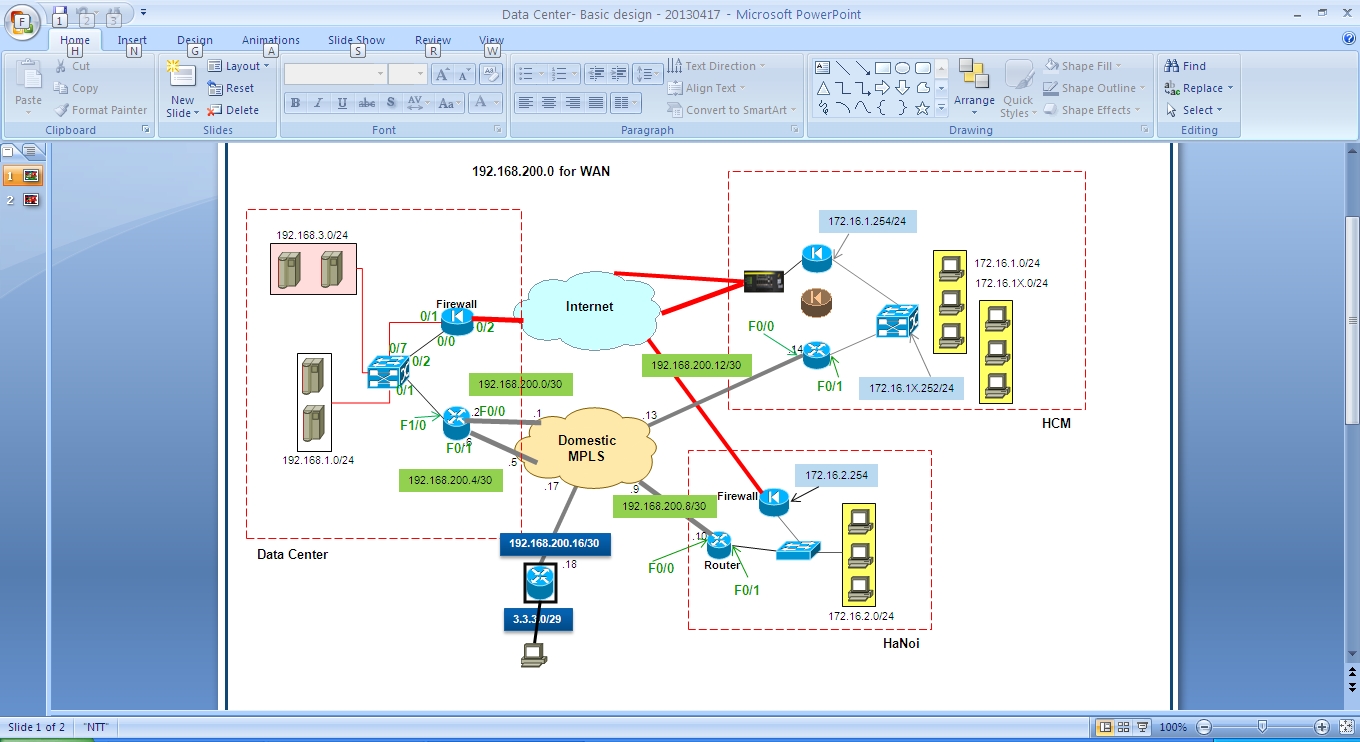The image size is (1360, 742).
Task: Open the Layout dropdown
Action: coord(240,66)
